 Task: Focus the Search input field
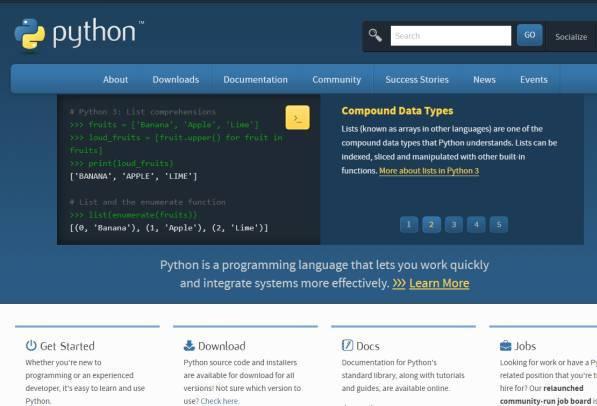point(451,36)
